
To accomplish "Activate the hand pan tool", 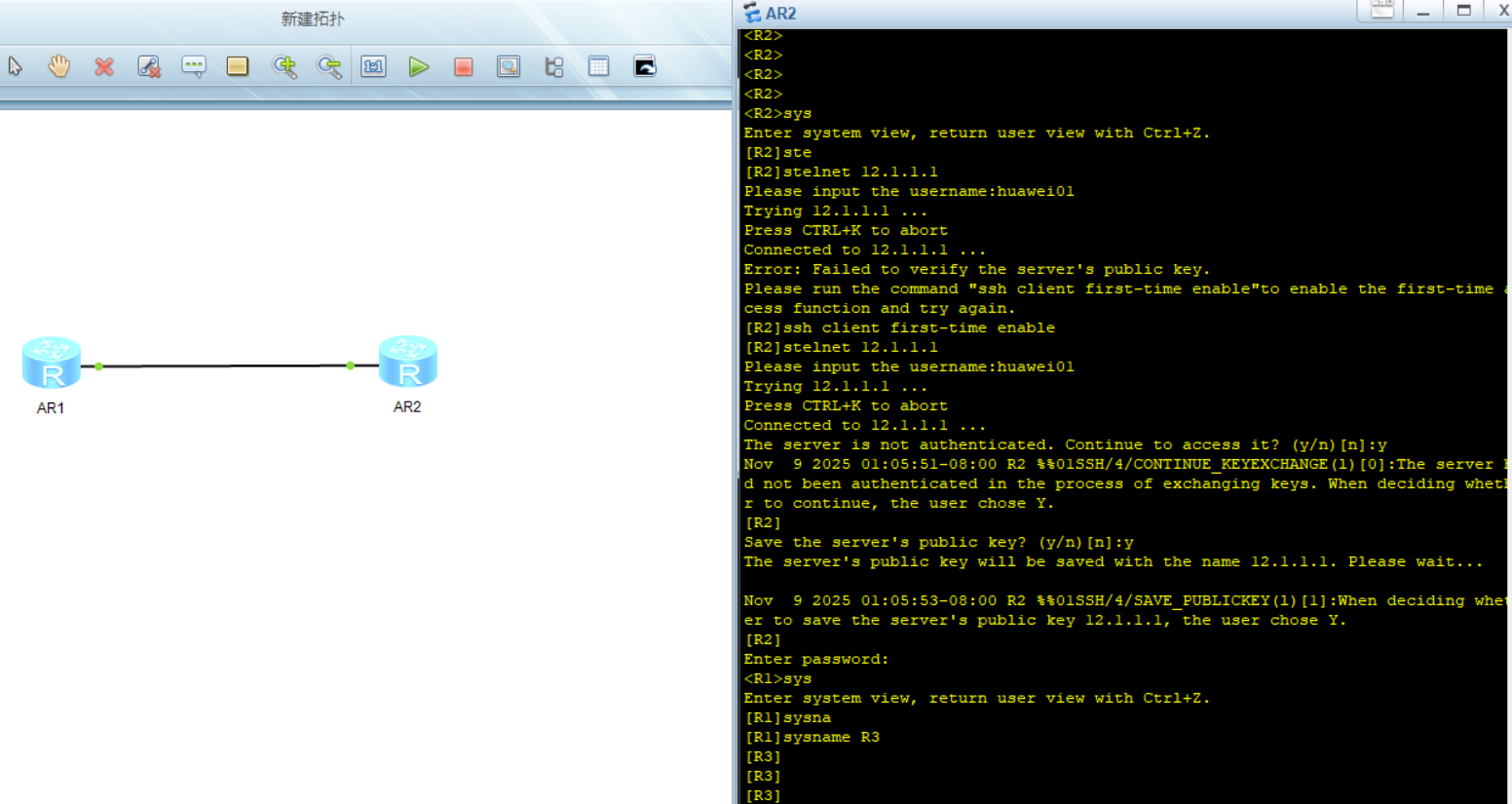I will tap(59, 66).
